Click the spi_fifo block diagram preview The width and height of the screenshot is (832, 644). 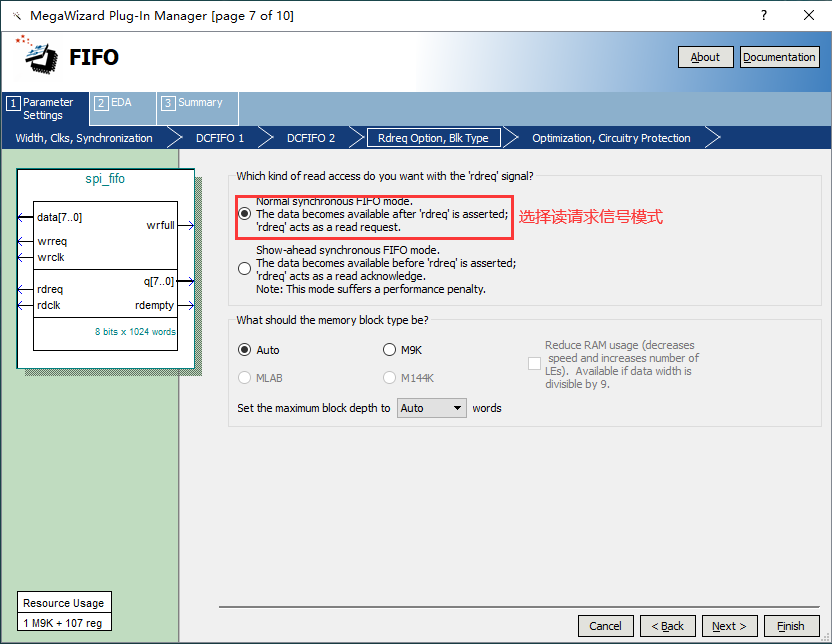coord(105,268)
